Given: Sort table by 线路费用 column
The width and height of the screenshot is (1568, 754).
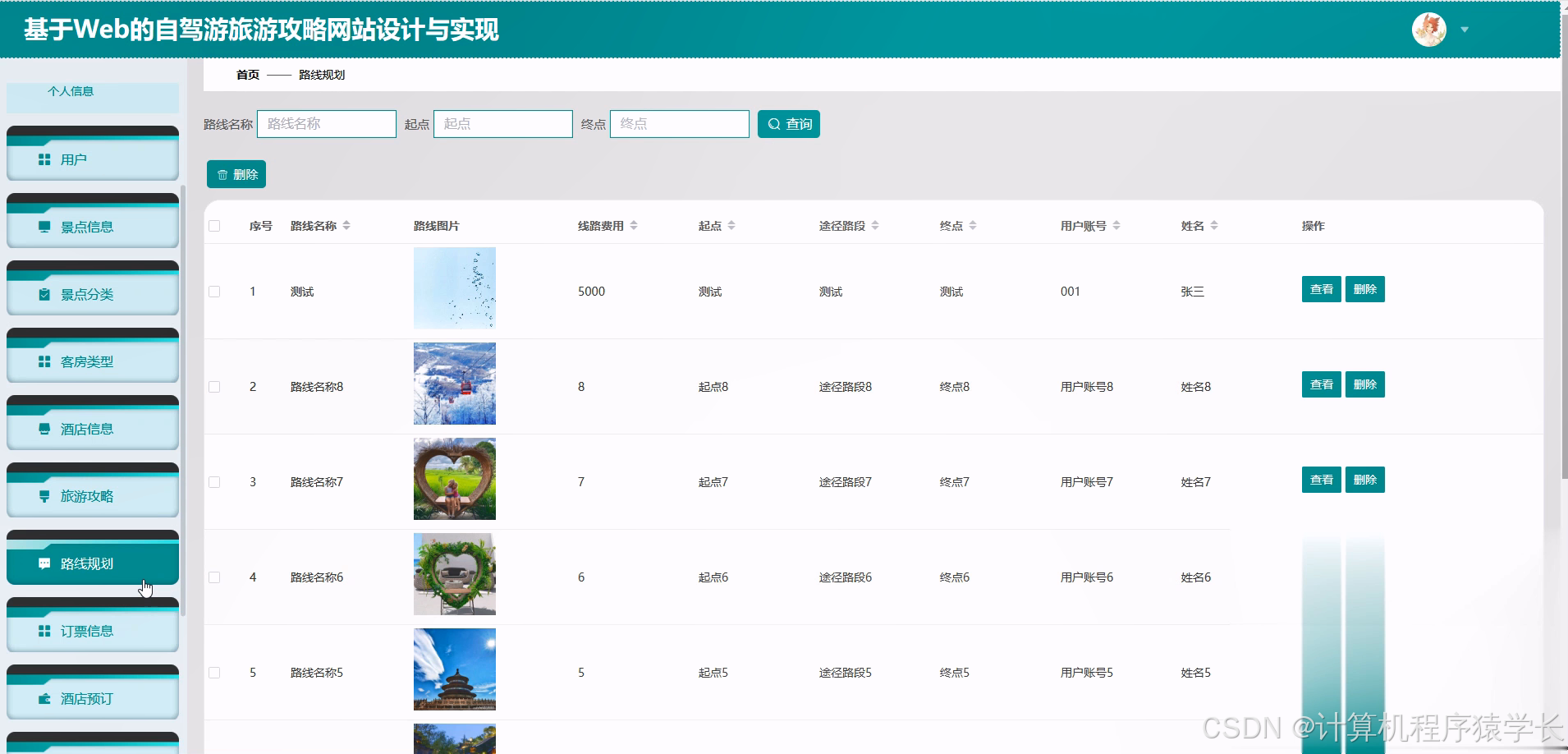Looking at the screenshot, I should coord(635,225).
